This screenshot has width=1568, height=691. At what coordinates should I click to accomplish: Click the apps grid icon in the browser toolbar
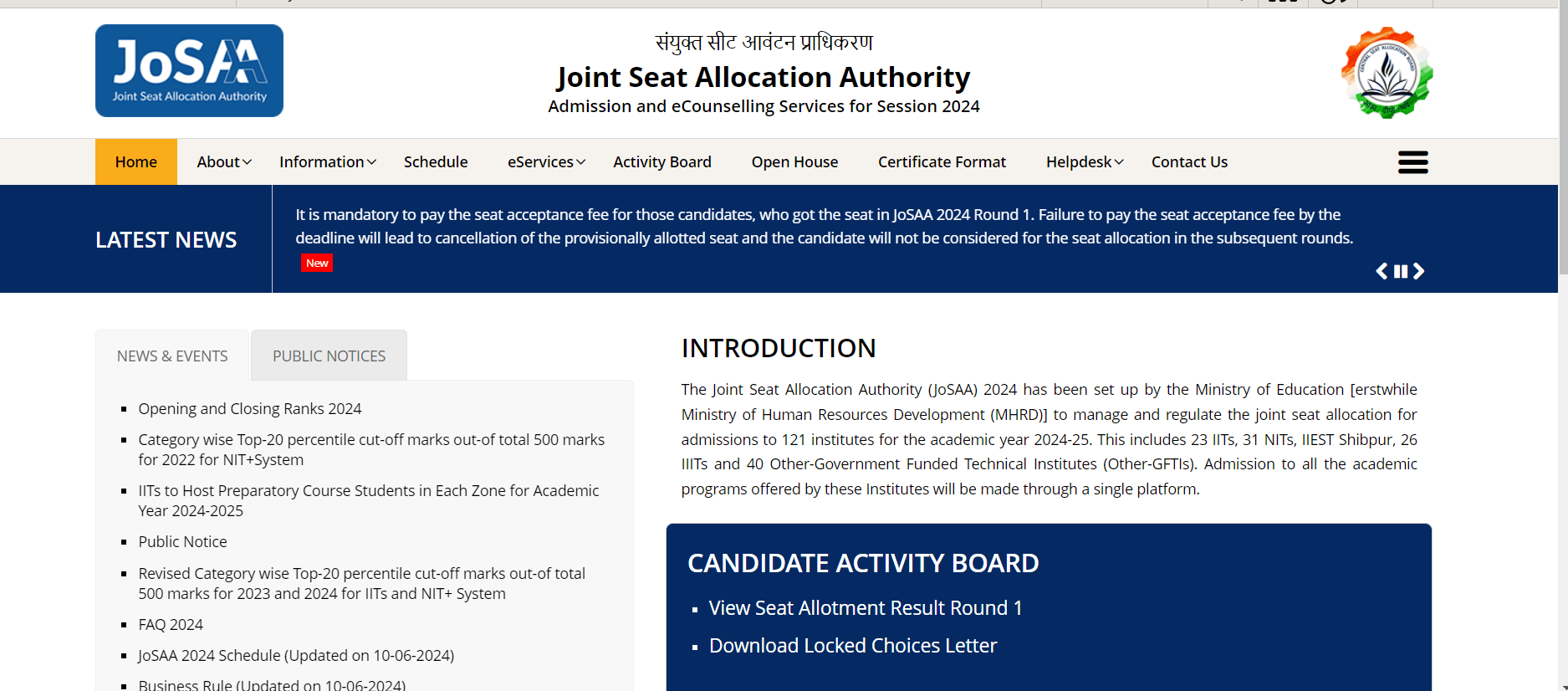[x=1283, y=3]
